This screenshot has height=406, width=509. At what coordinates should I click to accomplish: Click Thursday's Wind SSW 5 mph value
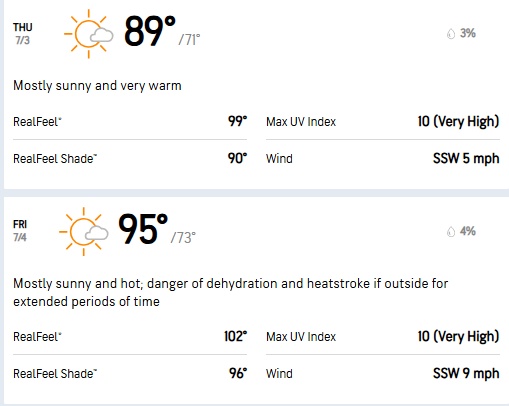click(x=466, y=158)
